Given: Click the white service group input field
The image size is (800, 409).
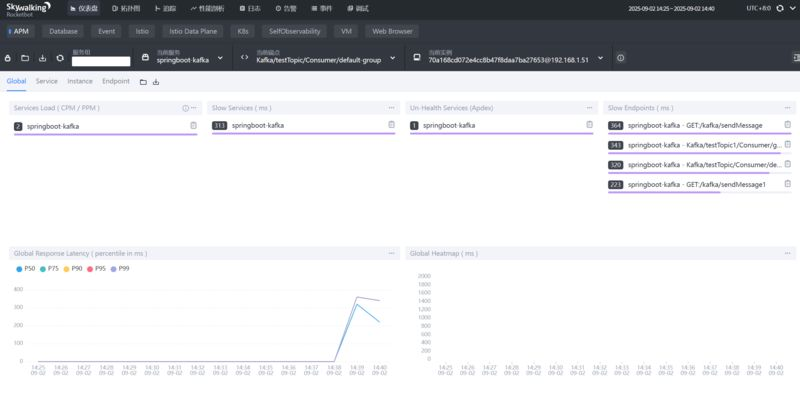Looking at the screenshot, I should (x=101, y=62).
